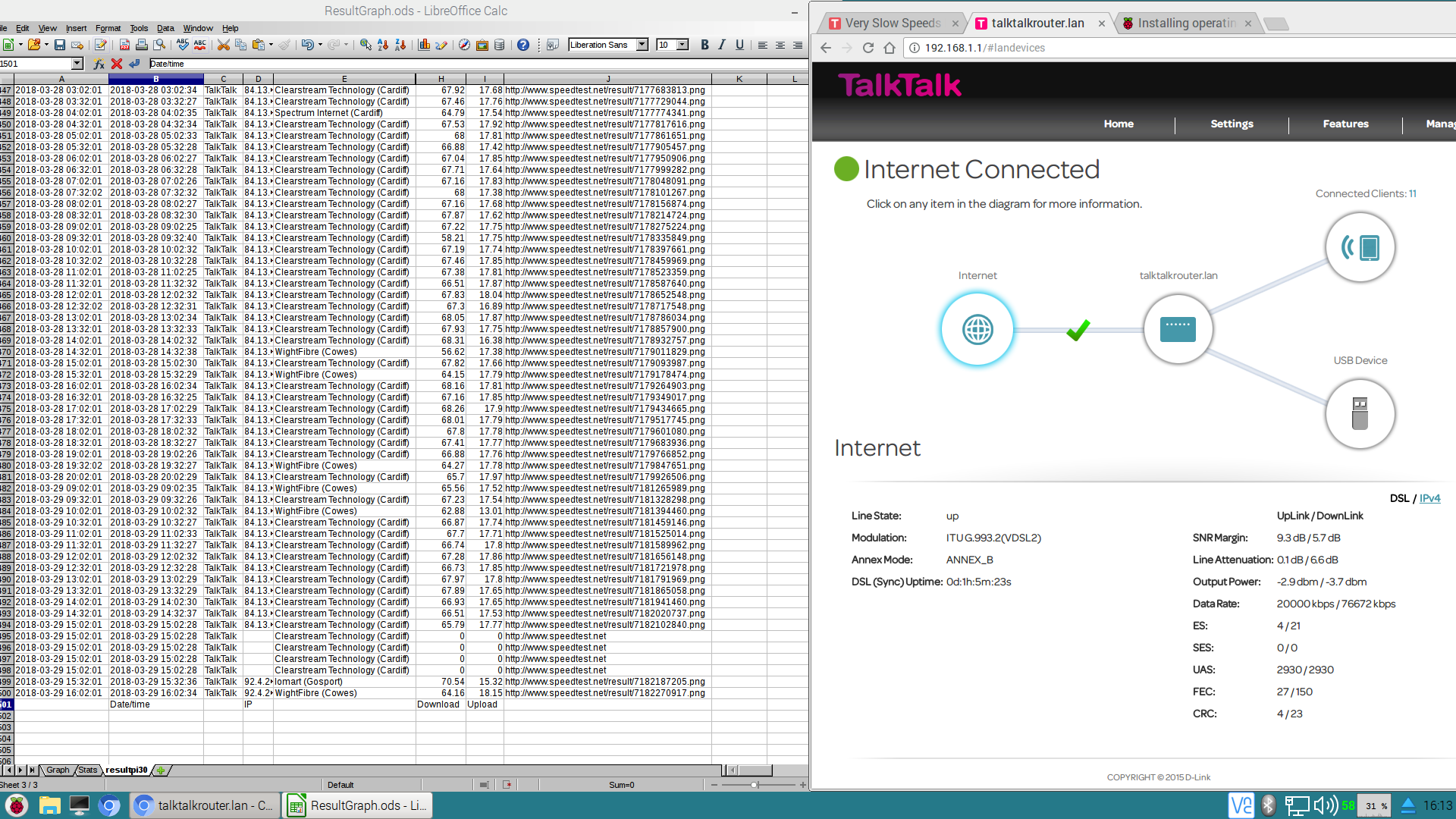Screen dimensions: 1456x819
Task: Toggle bold formatting
Action: (x=704, y=45)
